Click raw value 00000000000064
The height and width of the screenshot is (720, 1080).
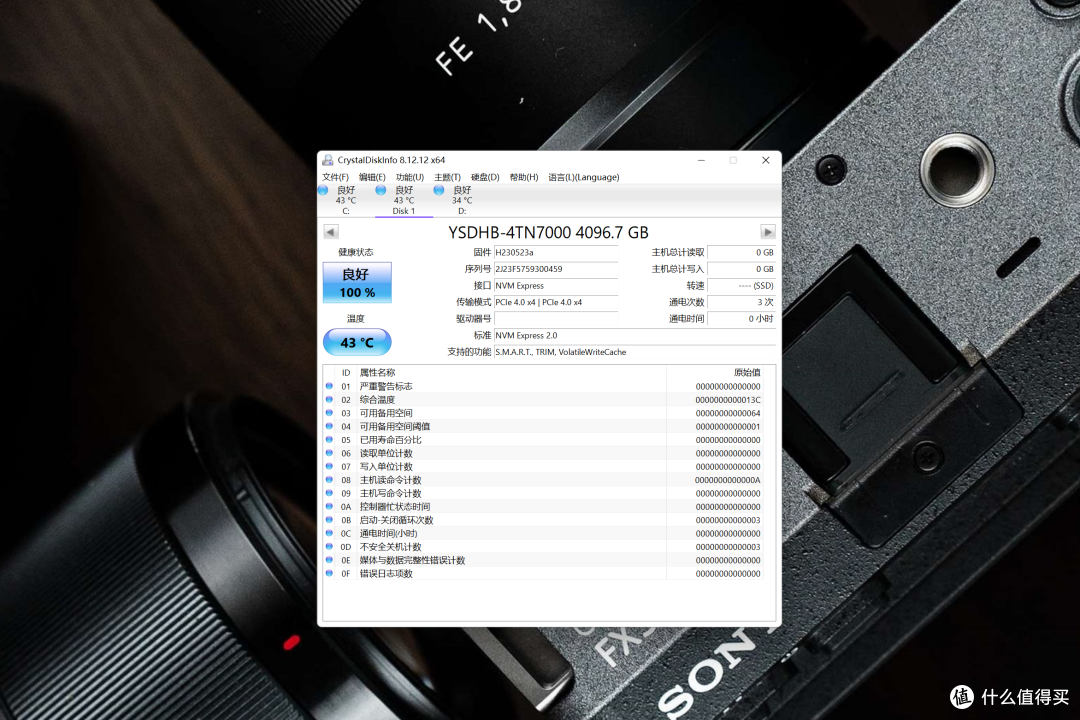(727, 413)
